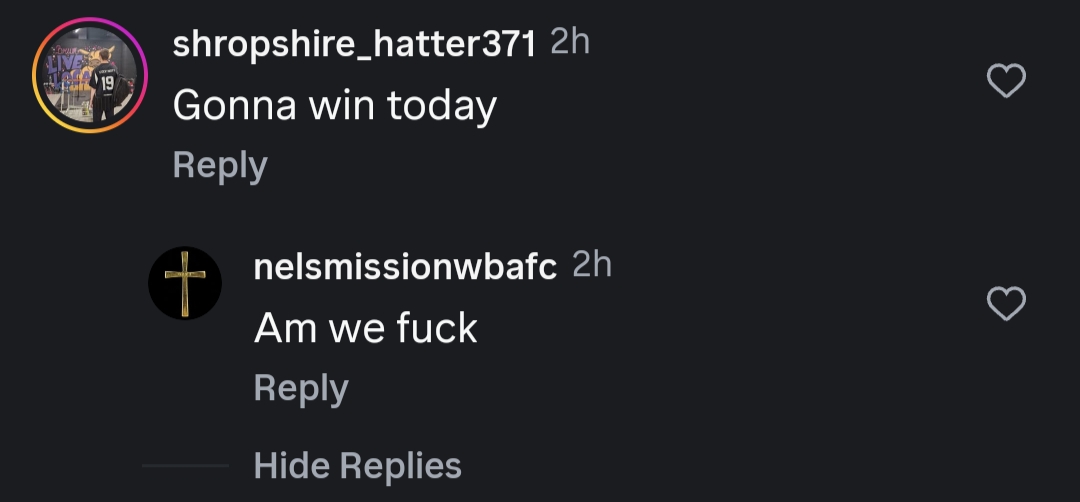Click the 2h timestamp on shropshire_hatter371's comment
The image size is (1080, 502).
[570, 42]
